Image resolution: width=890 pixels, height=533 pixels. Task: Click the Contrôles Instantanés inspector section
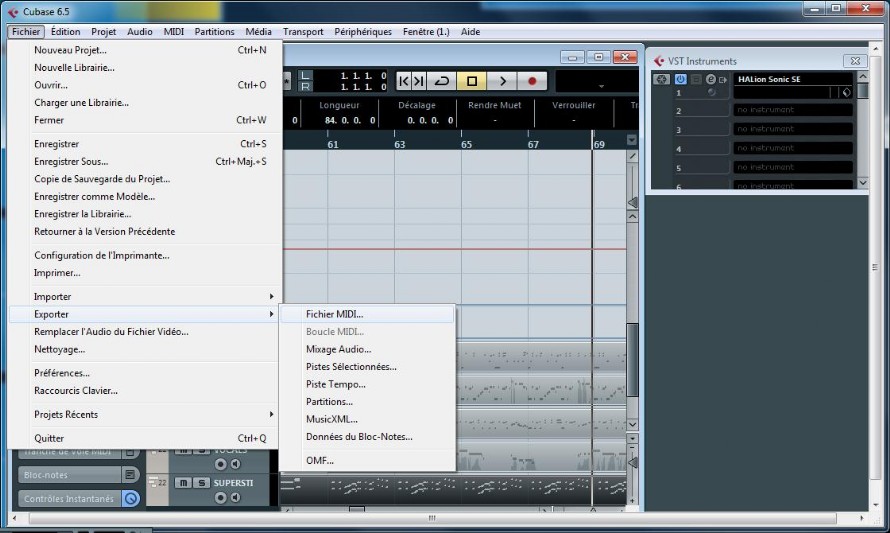click(x=69, y=498)
